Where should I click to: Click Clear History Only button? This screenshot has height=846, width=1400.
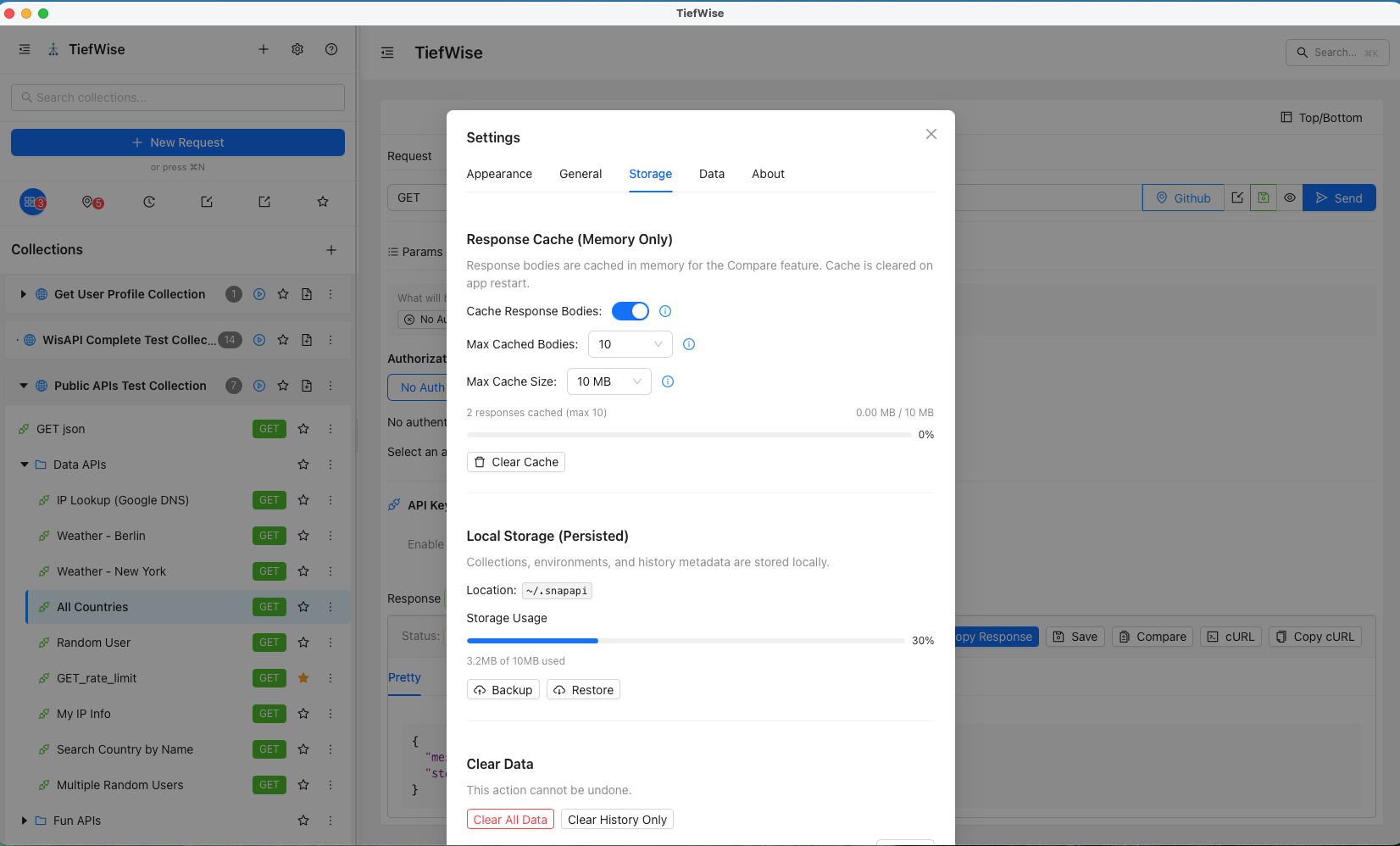[x=617, y=820]
